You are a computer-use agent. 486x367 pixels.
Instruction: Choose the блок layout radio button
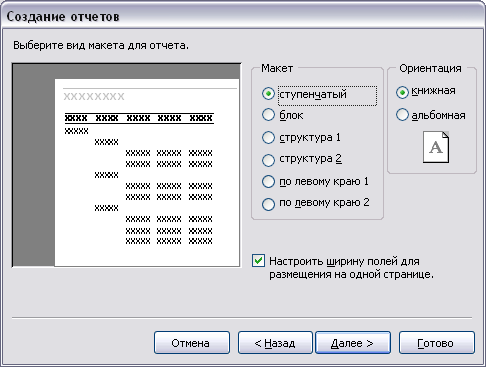pyautogui.click(x=268, y=115)
